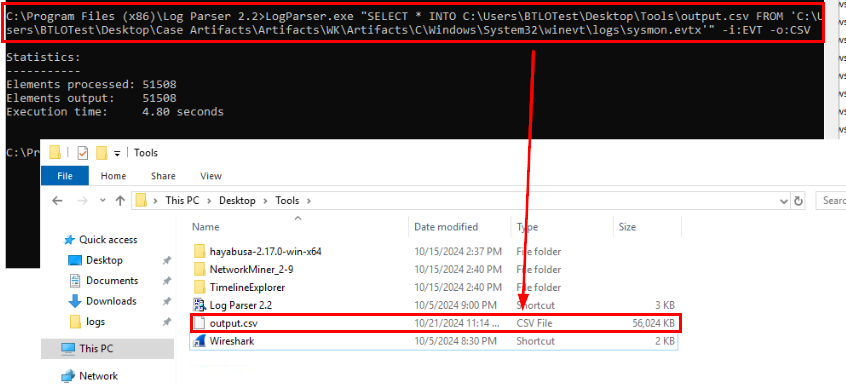The width and height of the screenshot is (846, 384).
Task: Sort by Date modified column header
Action: [x=446, y=227]
